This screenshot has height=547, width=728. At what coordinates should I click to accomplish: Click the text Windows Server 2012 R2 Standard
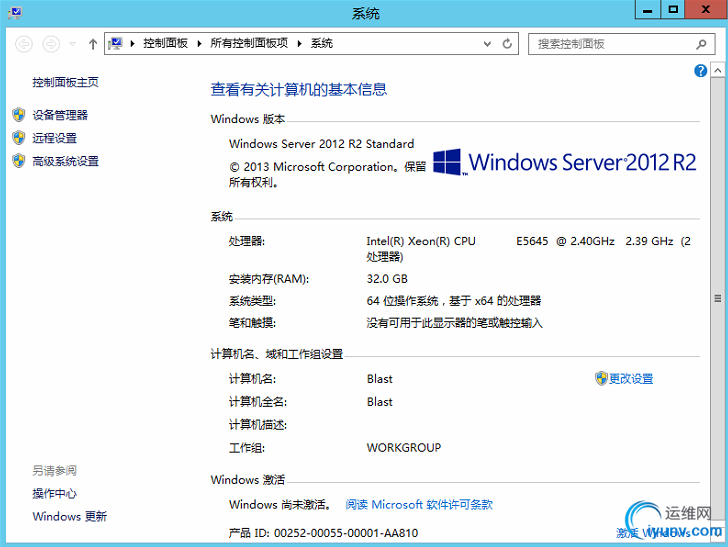click(321, 144)
